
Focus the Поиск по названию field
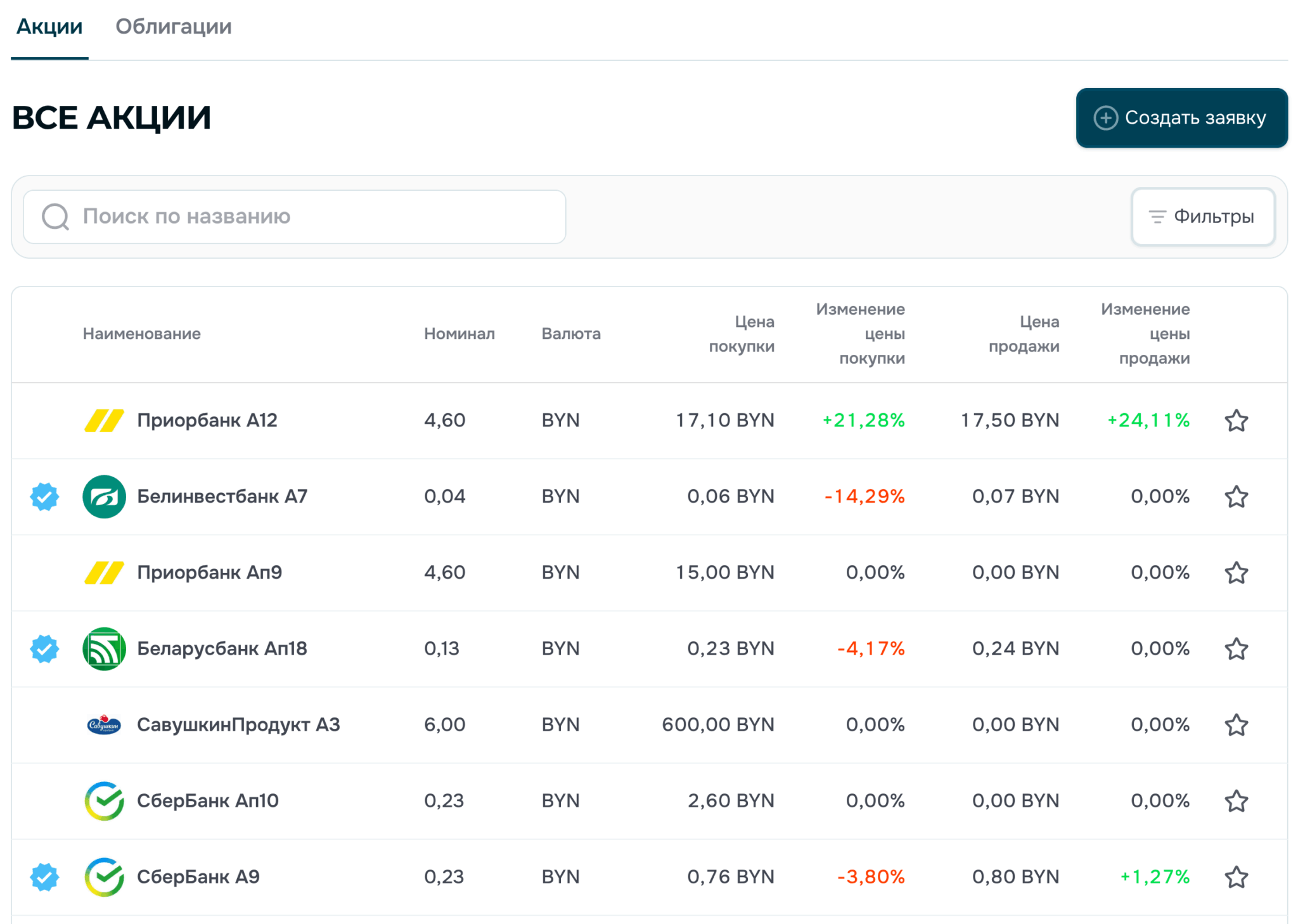(x=295, y=217)
